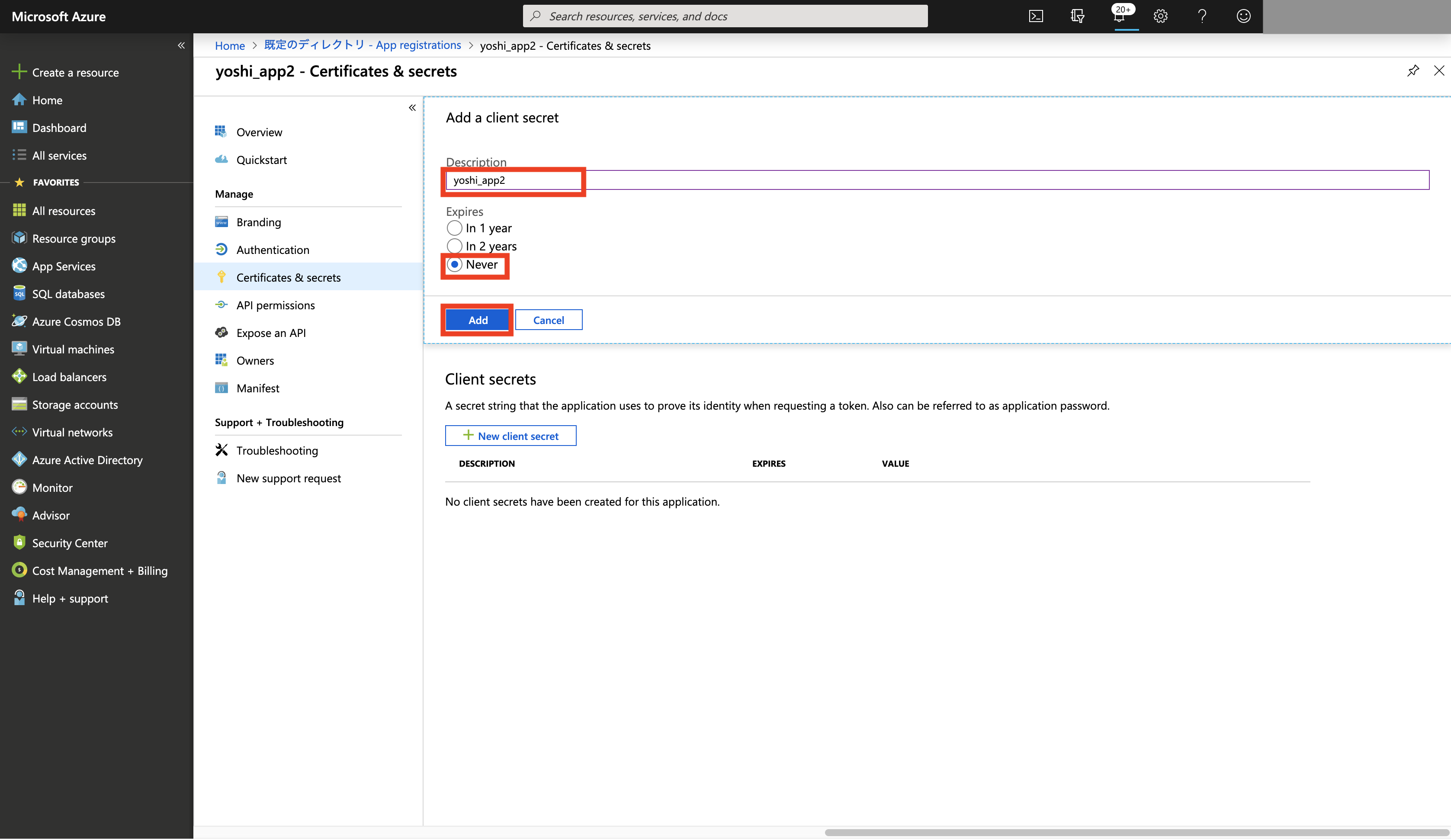Open Help + support in sidebar
The image size is (1451, 840).
[x=70, y=598]
